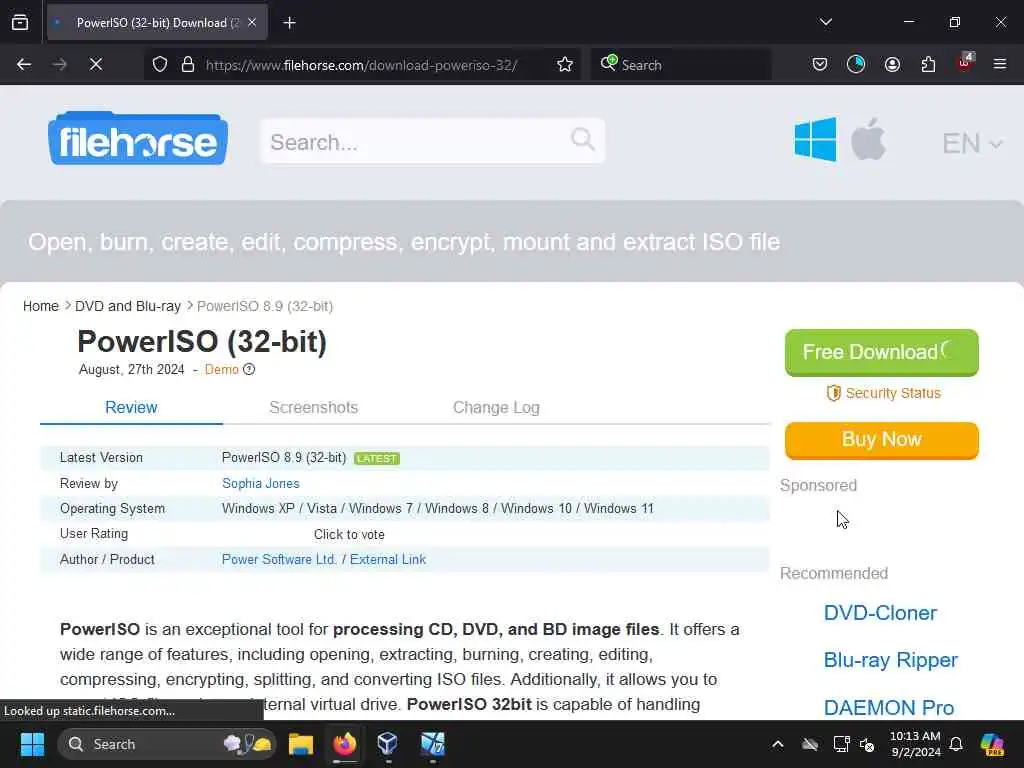Open Extensions puzzle icon
Screen dimensions: 1024x768
pyautogui.click(x=928, y=64)
